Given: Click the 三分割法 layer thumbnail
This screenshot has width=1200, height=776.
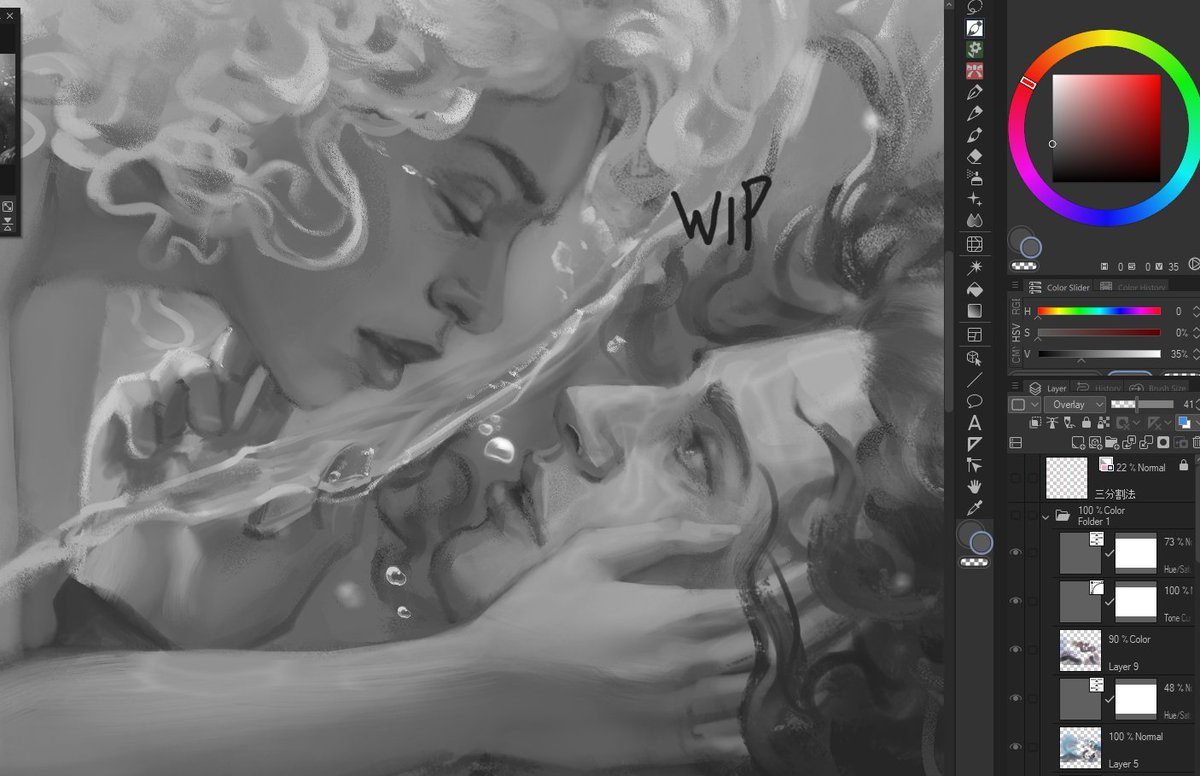Looking at the screenshot, I should [x=1066, y=478].
